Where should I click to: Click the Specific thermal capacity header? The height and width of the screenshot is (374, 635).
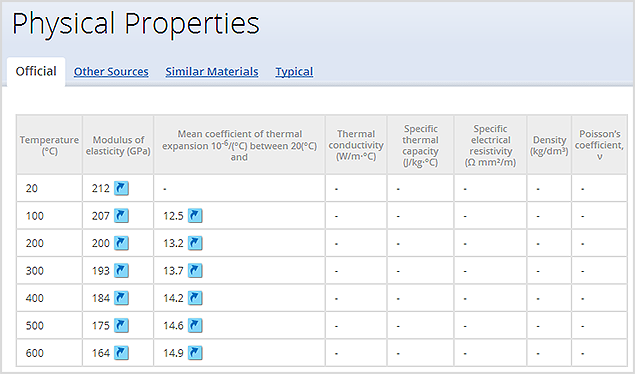[x=420, y=145]
